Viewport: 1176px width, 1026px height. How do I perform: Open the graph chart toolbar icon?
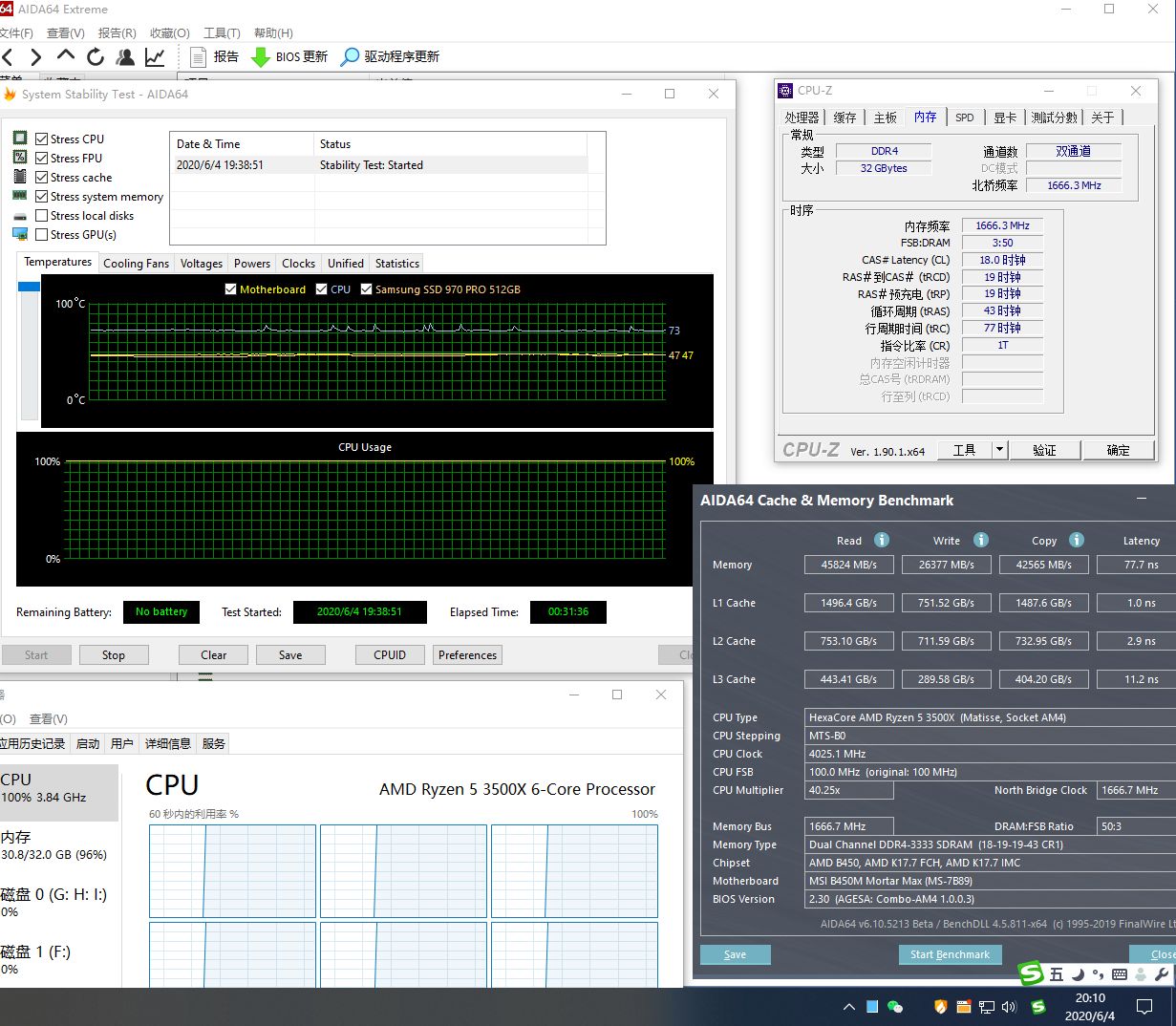[155, 57]
